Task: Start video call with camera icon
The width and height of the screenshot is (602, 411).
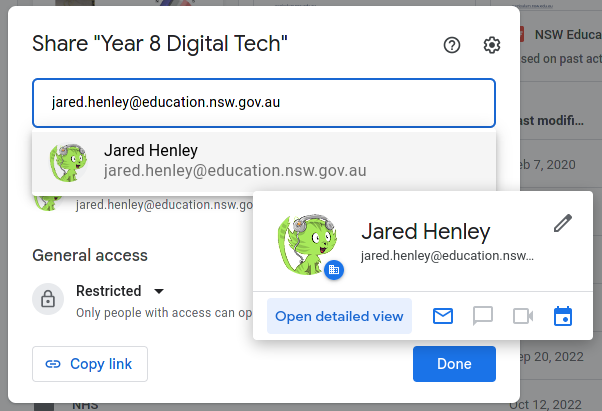Action: (x=523, y=316)
